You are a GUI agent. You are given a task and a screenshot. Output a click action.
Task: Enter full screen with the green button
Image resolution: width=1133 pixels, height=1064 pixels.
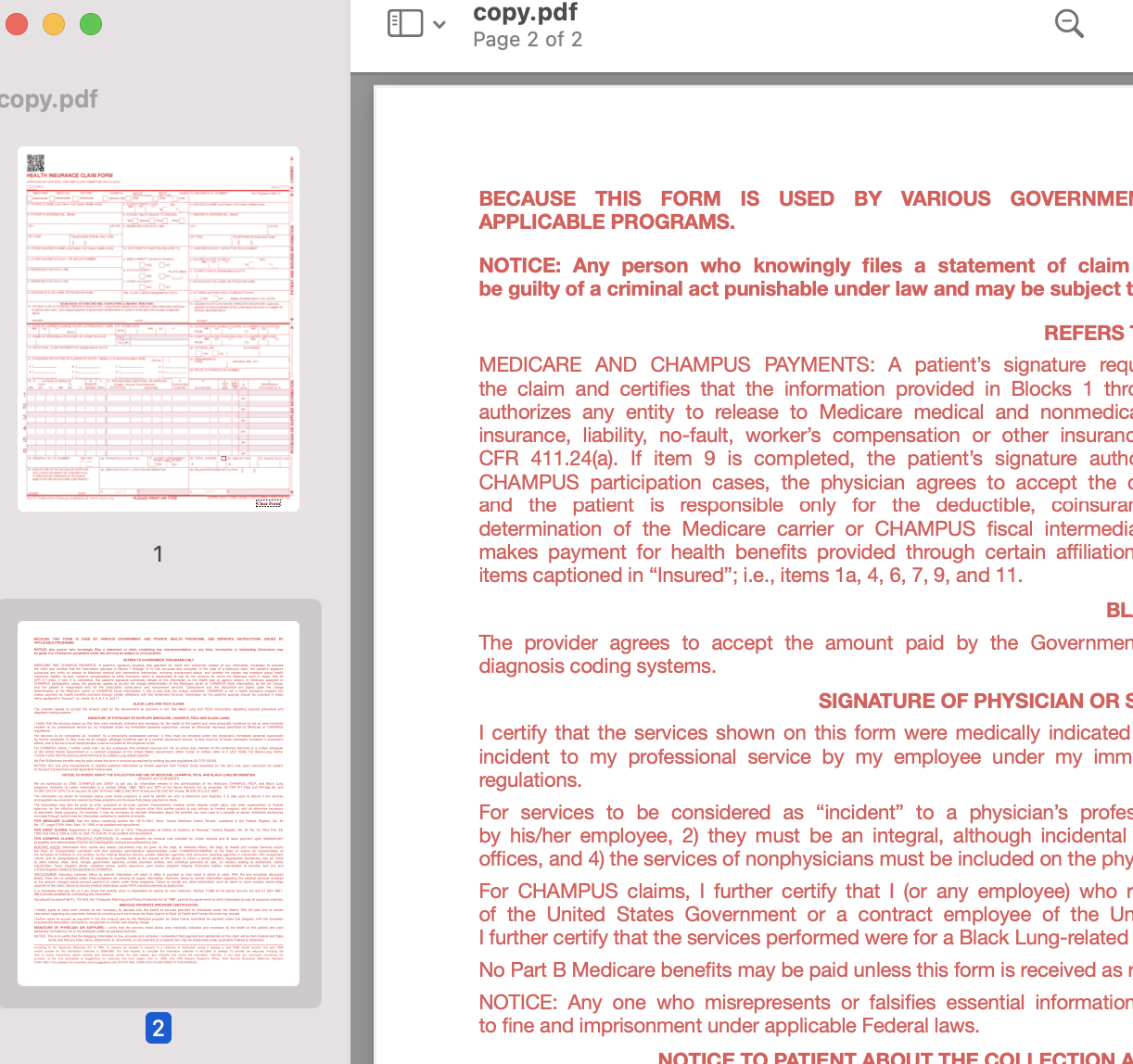point(90,25)
